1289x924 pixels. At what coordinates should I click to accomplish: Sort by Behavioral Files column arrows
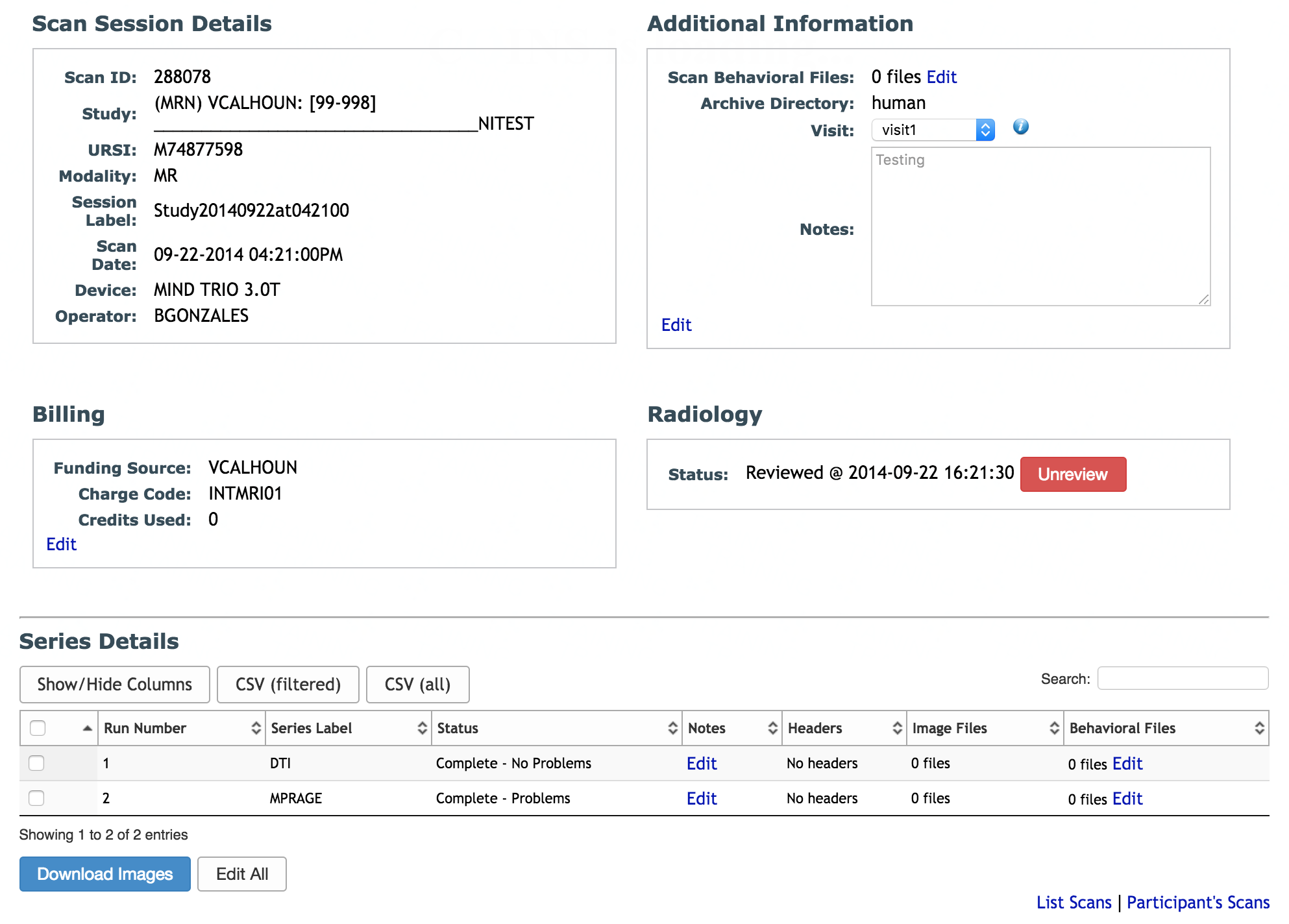[x=1259, y=728]
